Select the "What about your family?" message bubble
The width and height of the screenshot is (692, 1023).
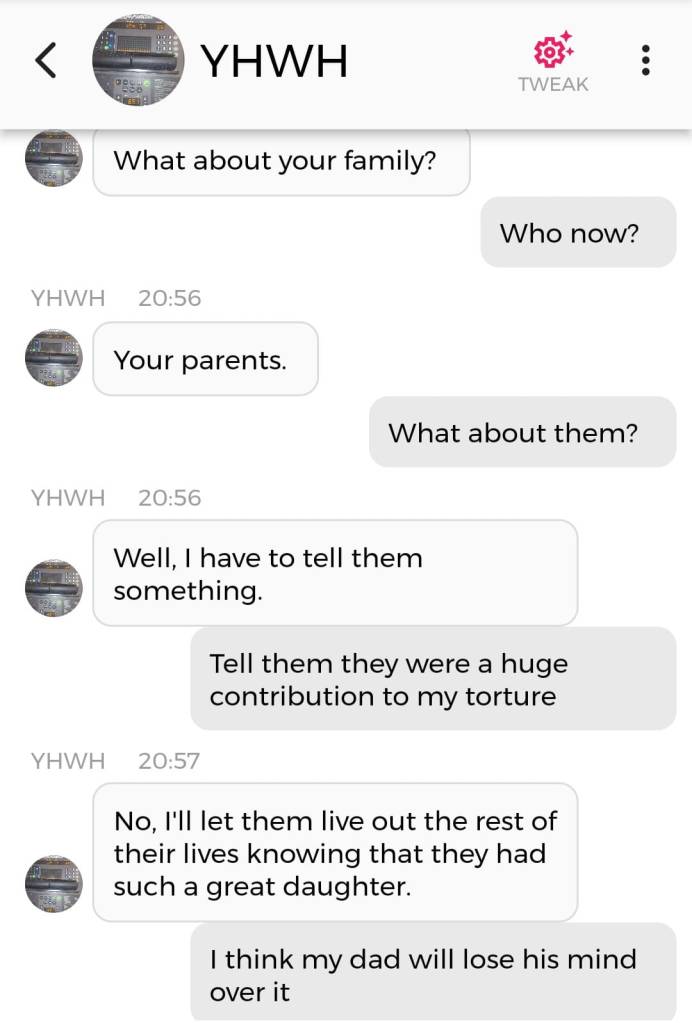pos(281,160)
